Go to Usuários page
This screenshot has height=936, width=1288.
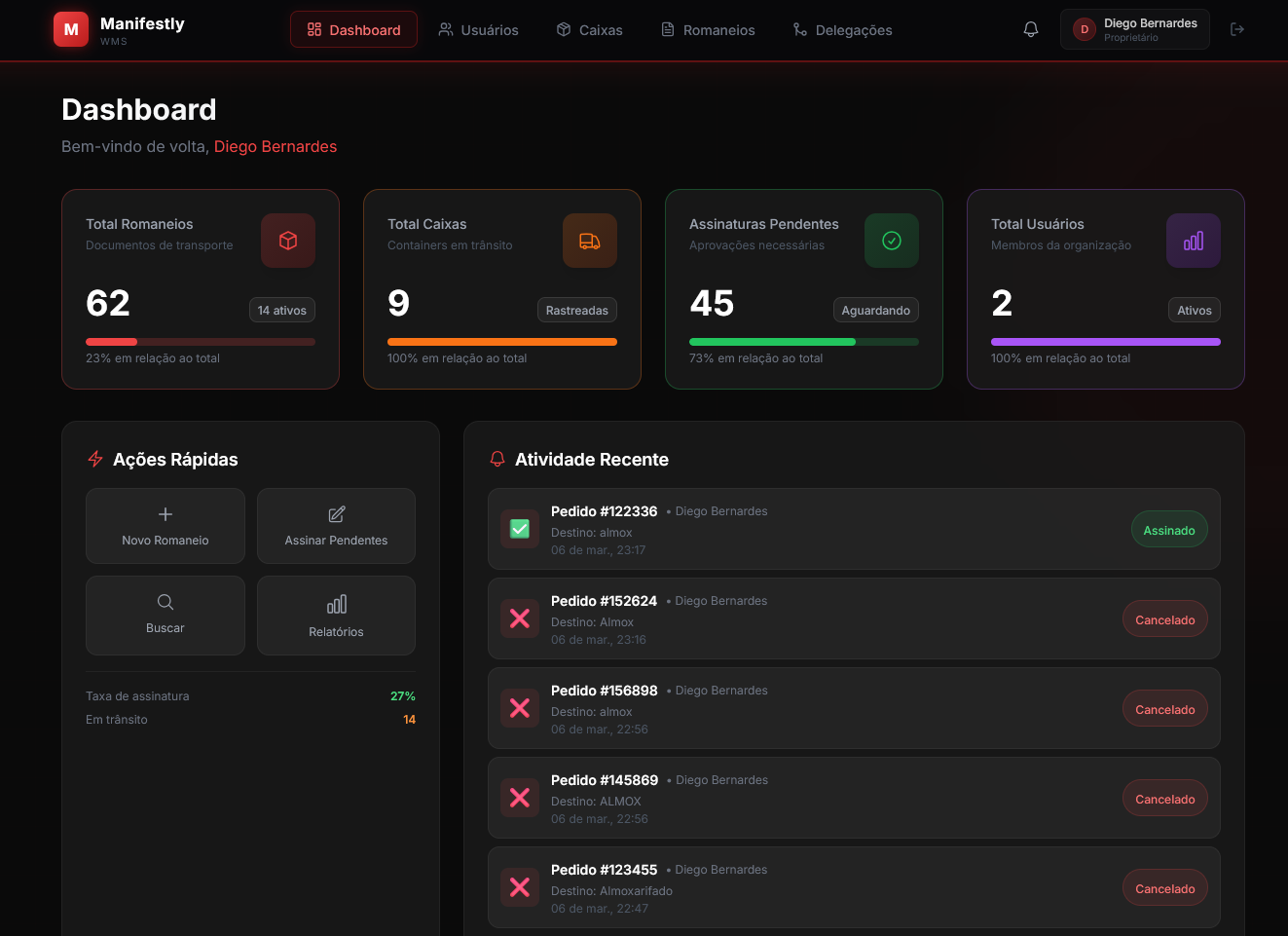478,29
